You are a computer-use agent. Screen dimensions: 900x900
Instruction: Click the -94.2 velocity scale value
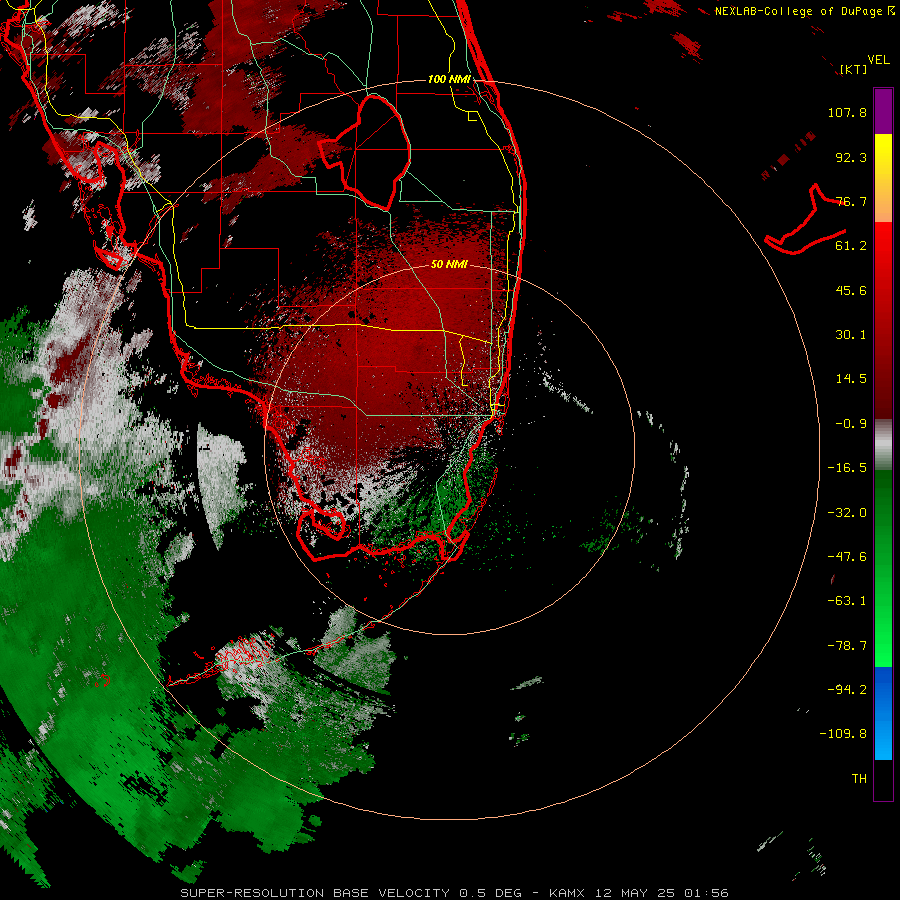pos(847,689)
